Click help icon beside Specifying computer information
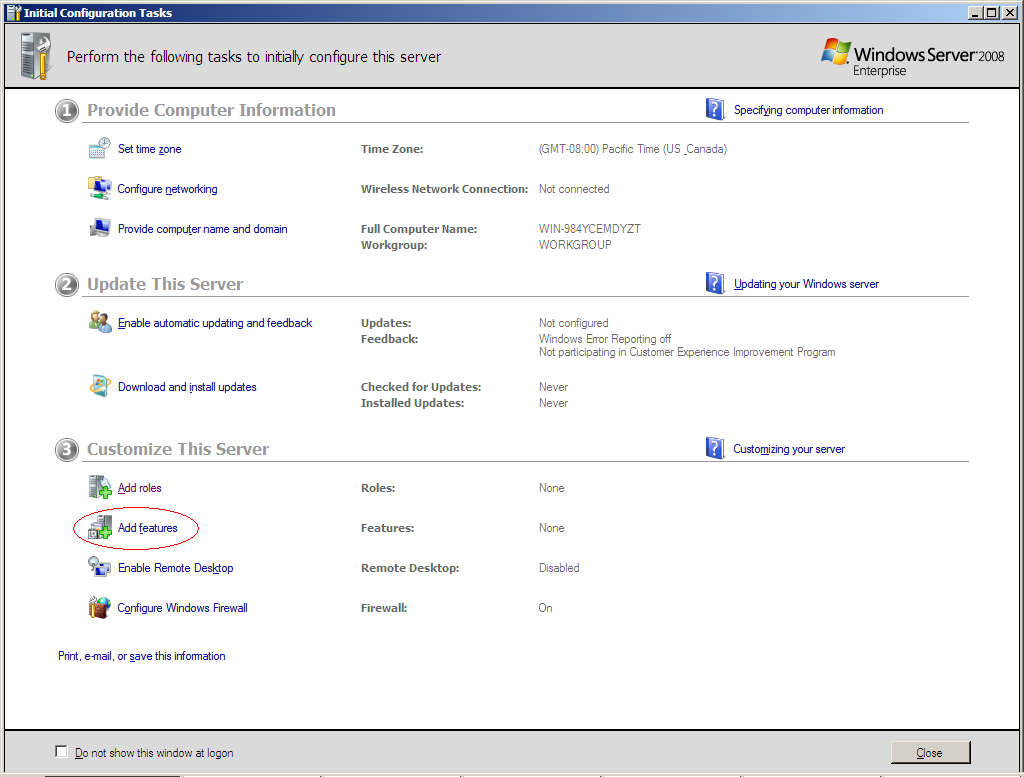This screenshot has width=1024, height=777. point(715,109)
